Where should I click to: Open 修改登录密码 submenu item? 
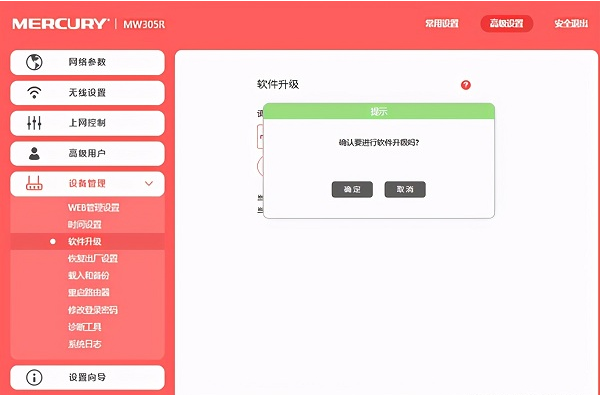pyautogui.click(x=93, y=310)
